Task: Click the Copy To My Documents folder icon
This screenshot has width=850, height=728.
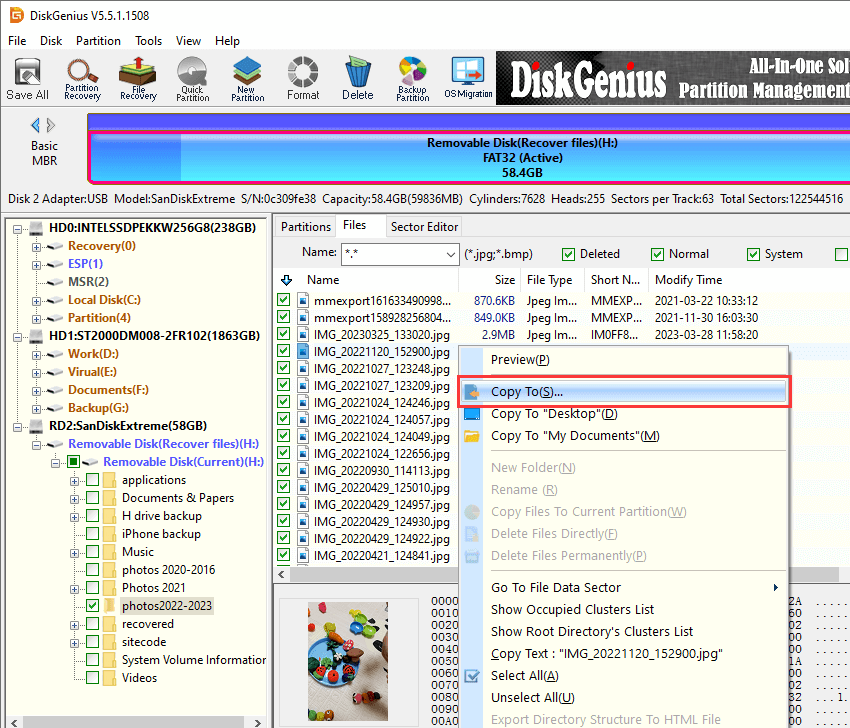Action: 472,436
